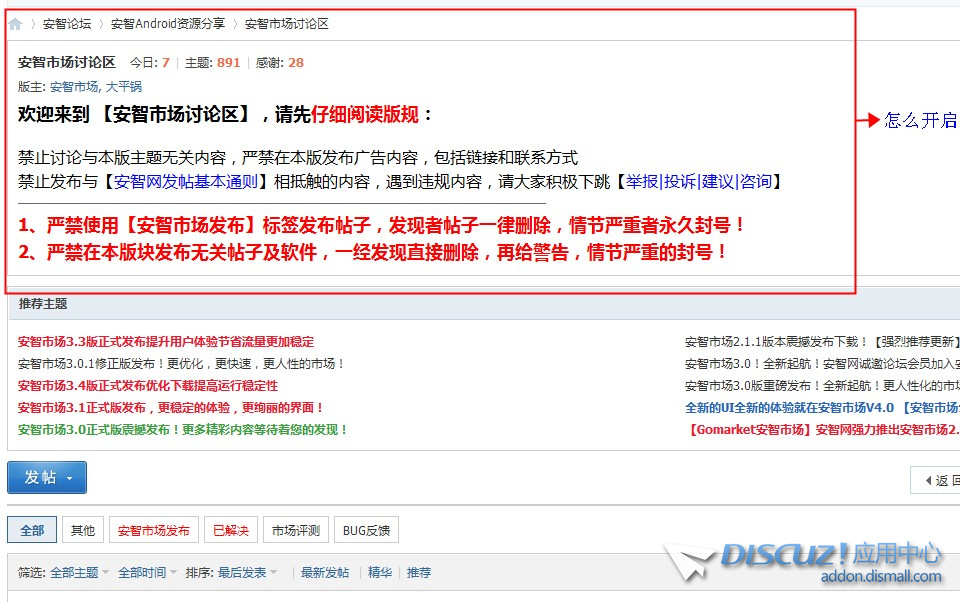Select the 已解决 category tab
The image size is (960, 602).
[x=230, y=530]
